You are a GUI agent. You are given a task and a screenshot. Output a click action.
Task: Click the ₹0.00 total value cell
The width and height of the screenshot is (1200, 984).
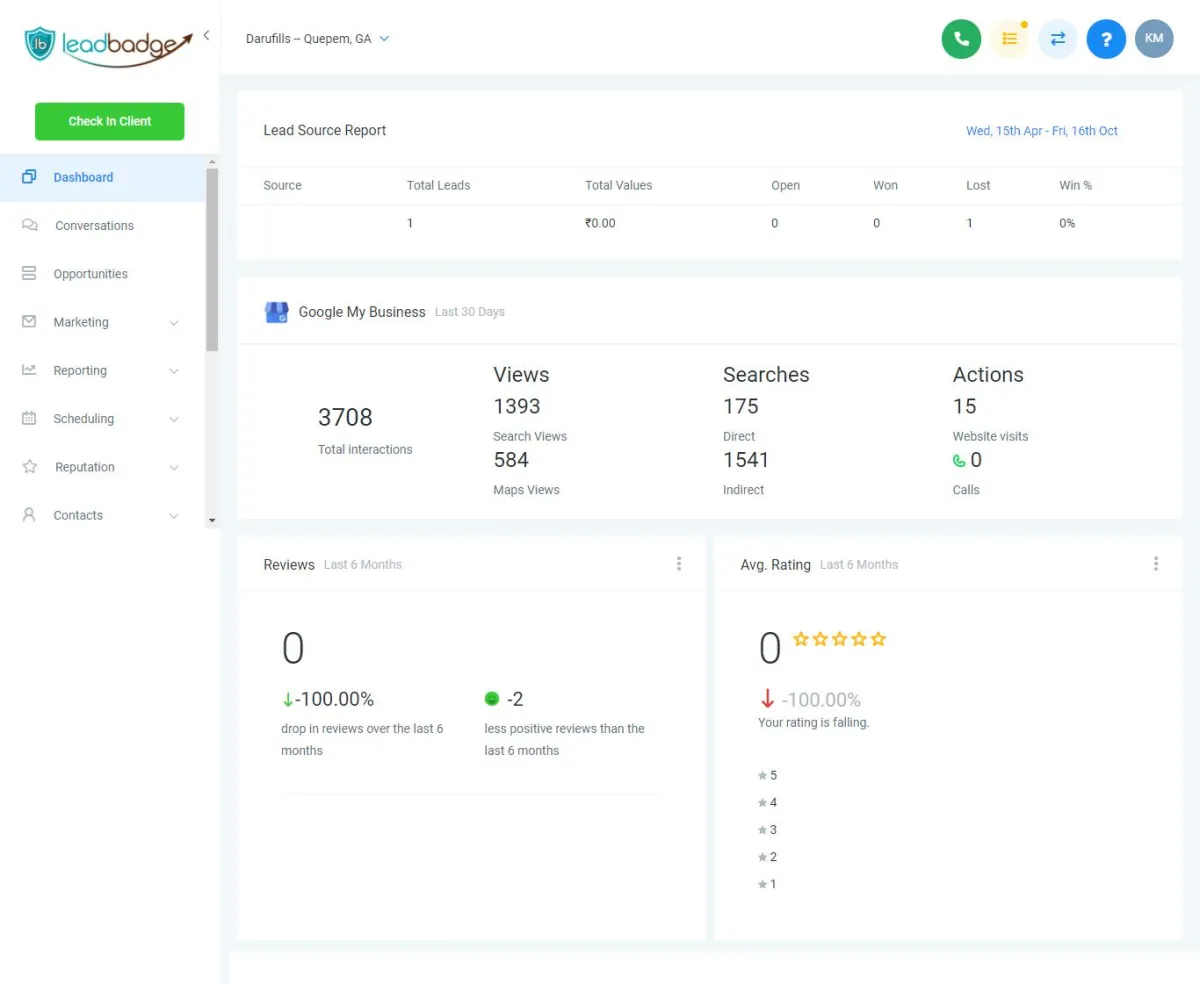pos(600,223)
